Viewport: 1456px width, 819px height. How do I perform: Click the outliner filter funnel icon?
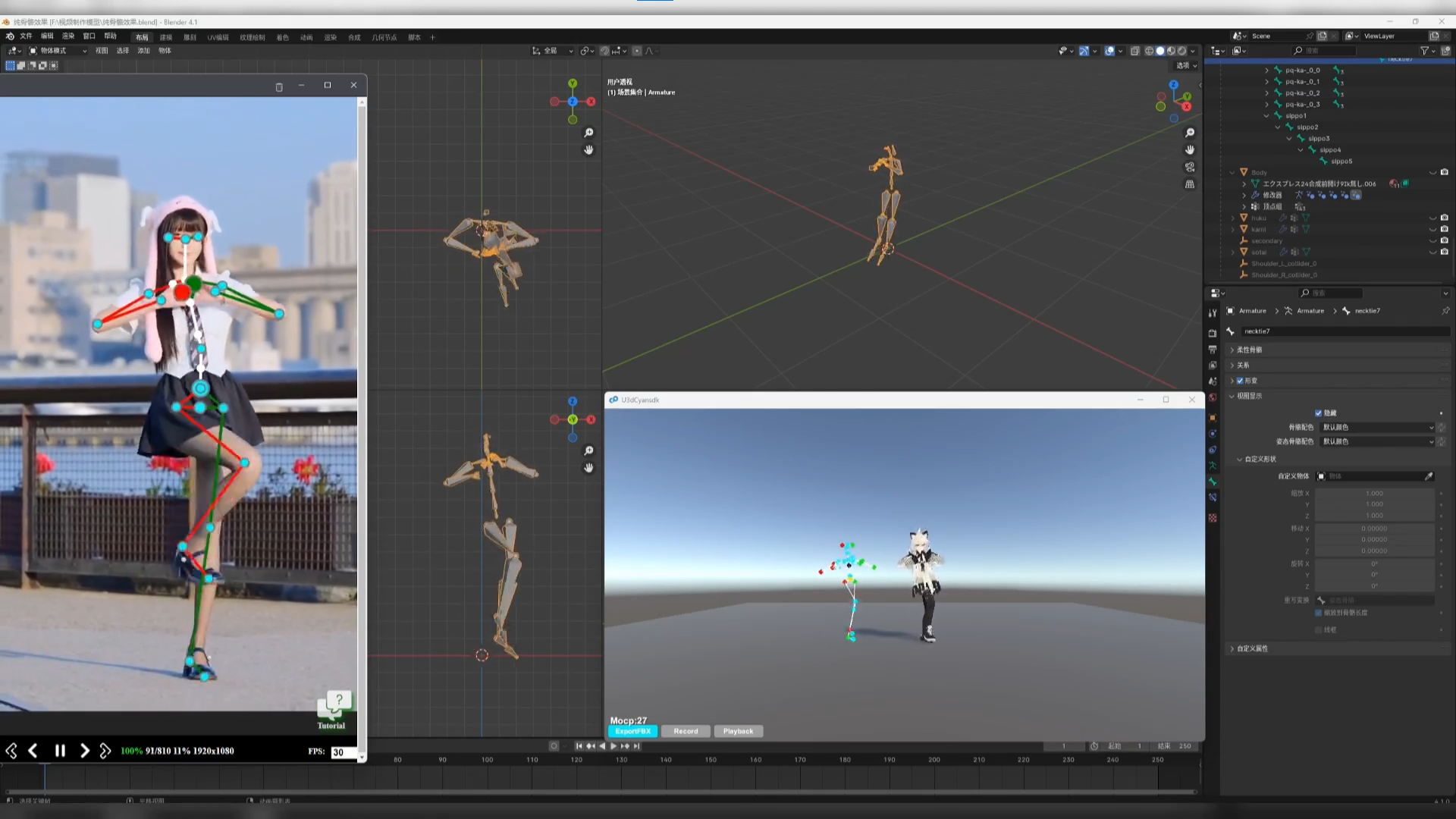pyautogui.click(x=1424, y=51)
